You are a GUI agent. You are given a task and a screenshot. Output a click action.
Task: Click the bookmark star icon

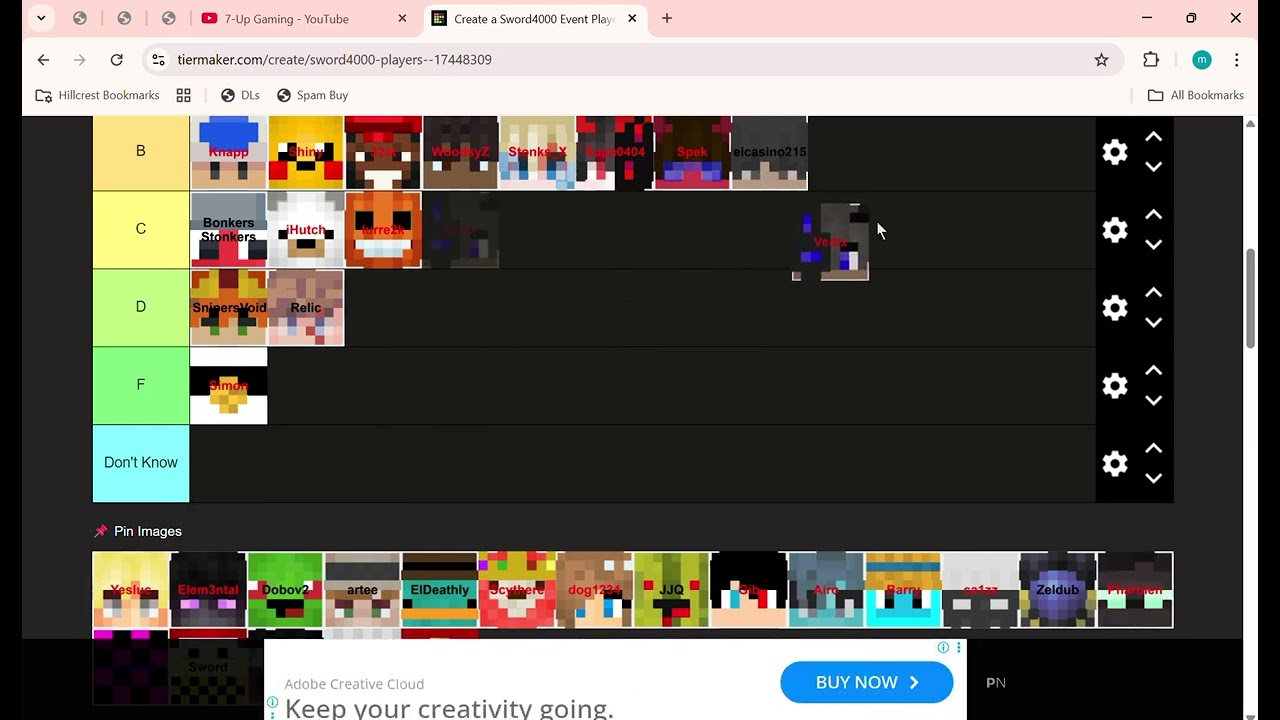click(1101, 60)
